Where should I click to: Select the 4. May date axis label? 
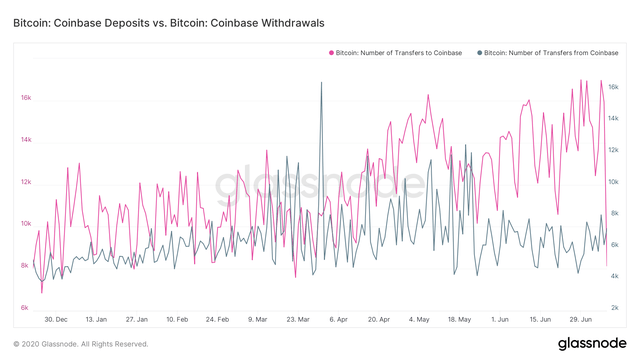(x=419, y=319)
